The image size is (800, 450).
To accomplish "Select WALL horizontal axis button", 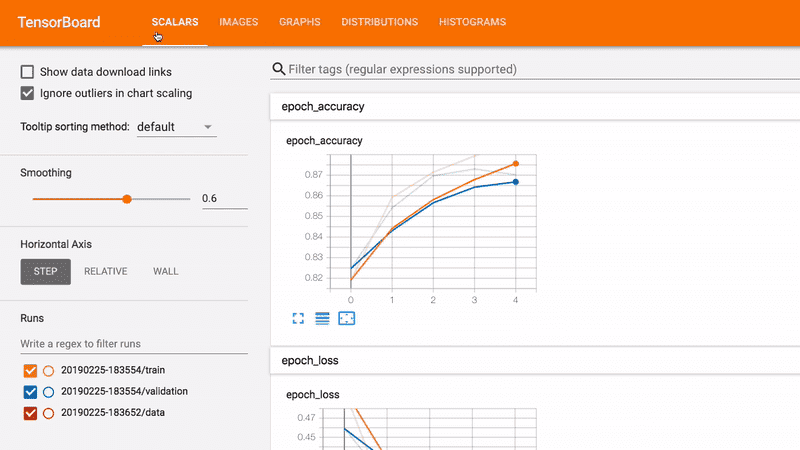I will click(166, 271).
